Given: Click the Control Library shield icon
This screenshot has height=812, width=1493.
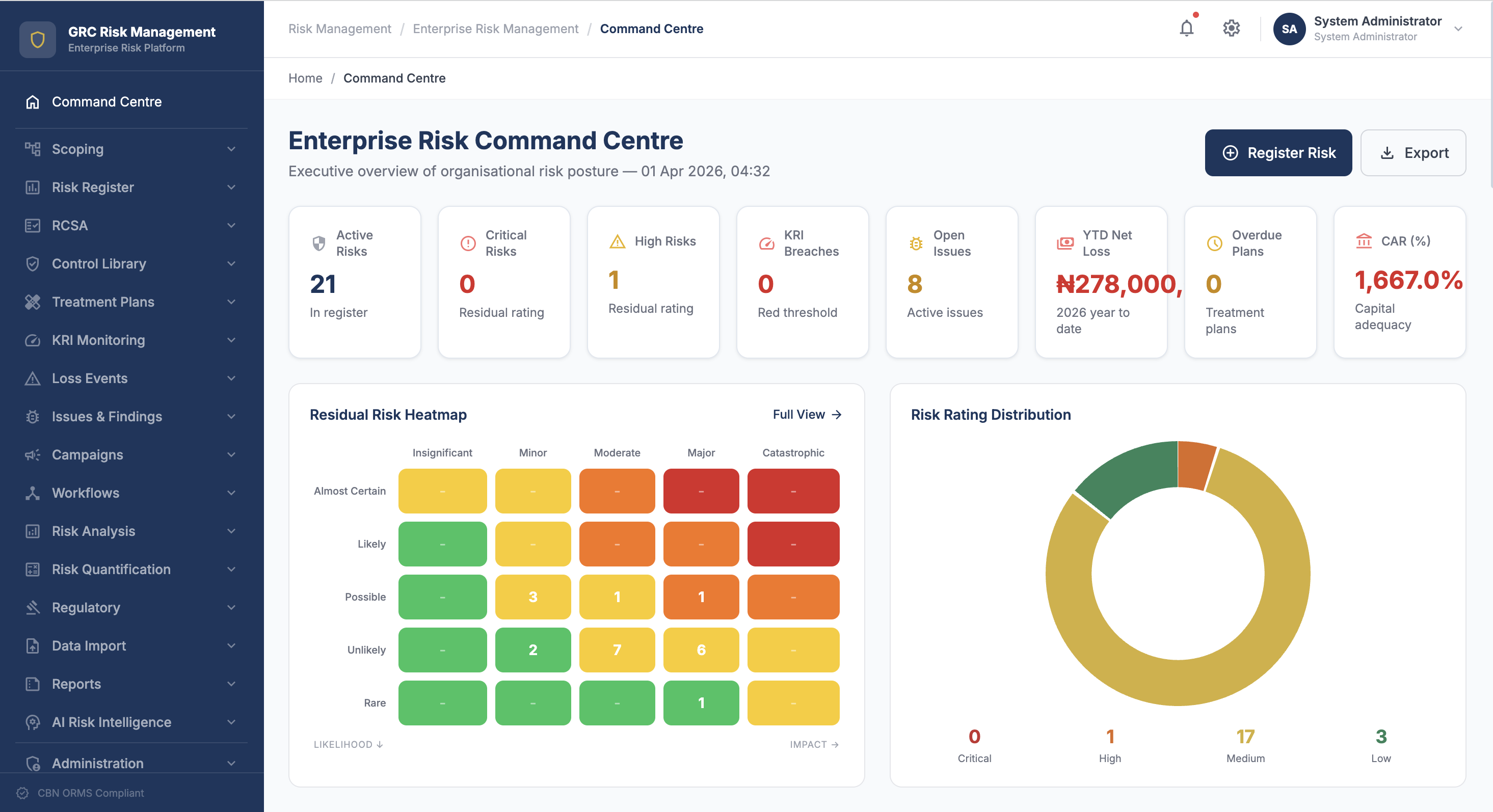Looking at the screenshot, I should click(33, 264).
